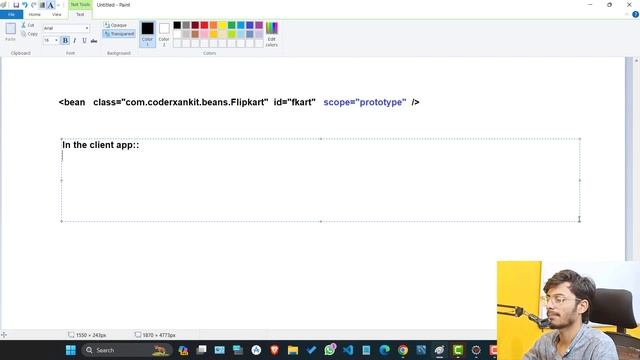Viewport: 640px width, 360px height.
Task: Open Edit colors dialog
Action: 271,34
